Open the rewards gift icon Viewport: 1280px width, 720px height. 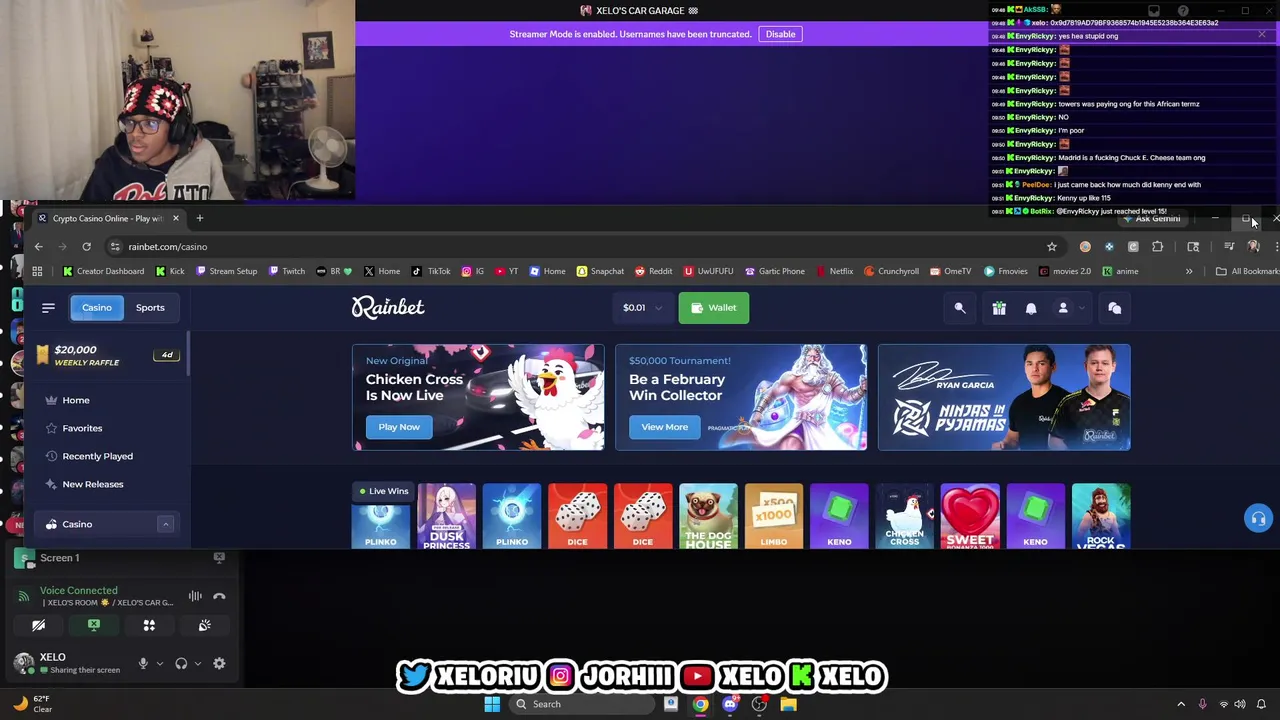click(999, 308)
